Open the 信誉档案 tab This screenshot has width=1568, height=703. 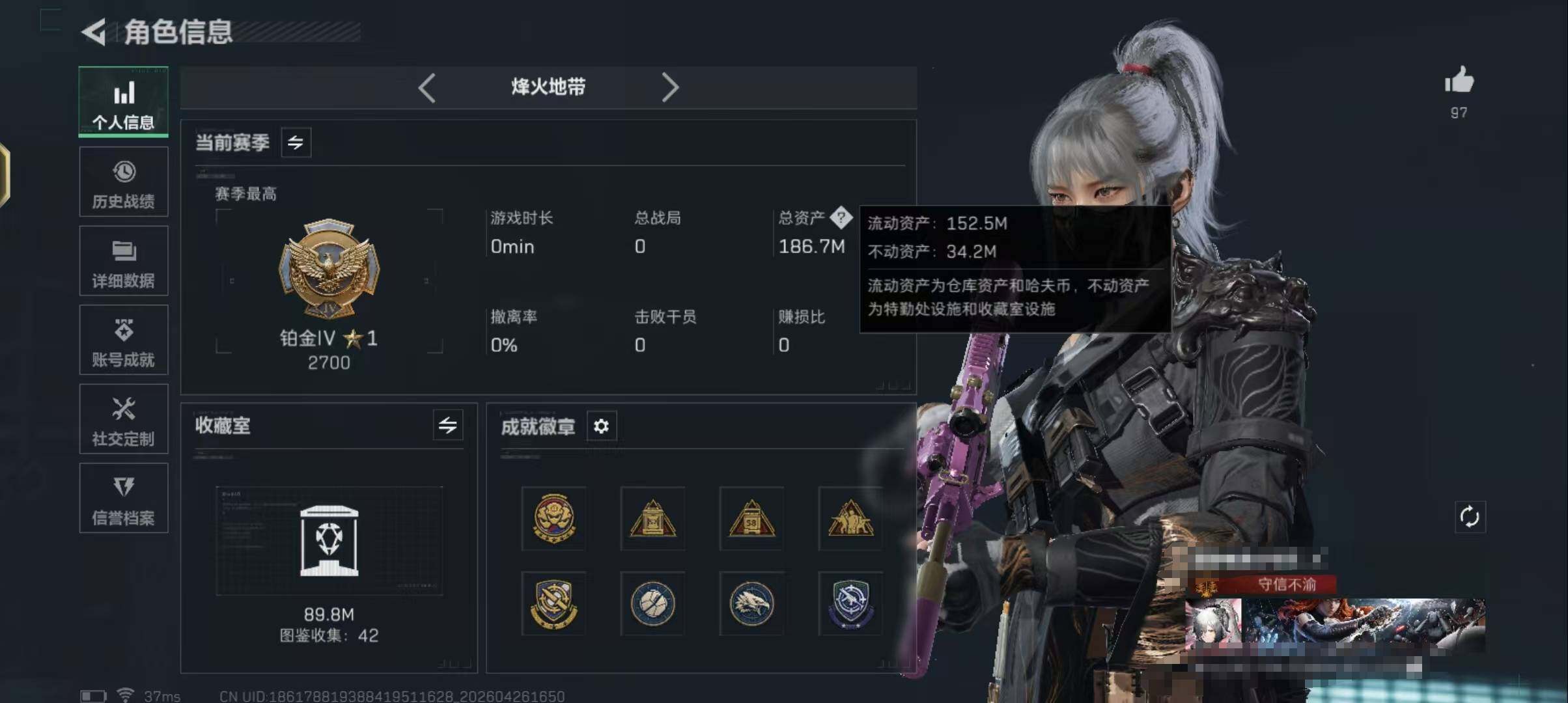pos(124,498)
